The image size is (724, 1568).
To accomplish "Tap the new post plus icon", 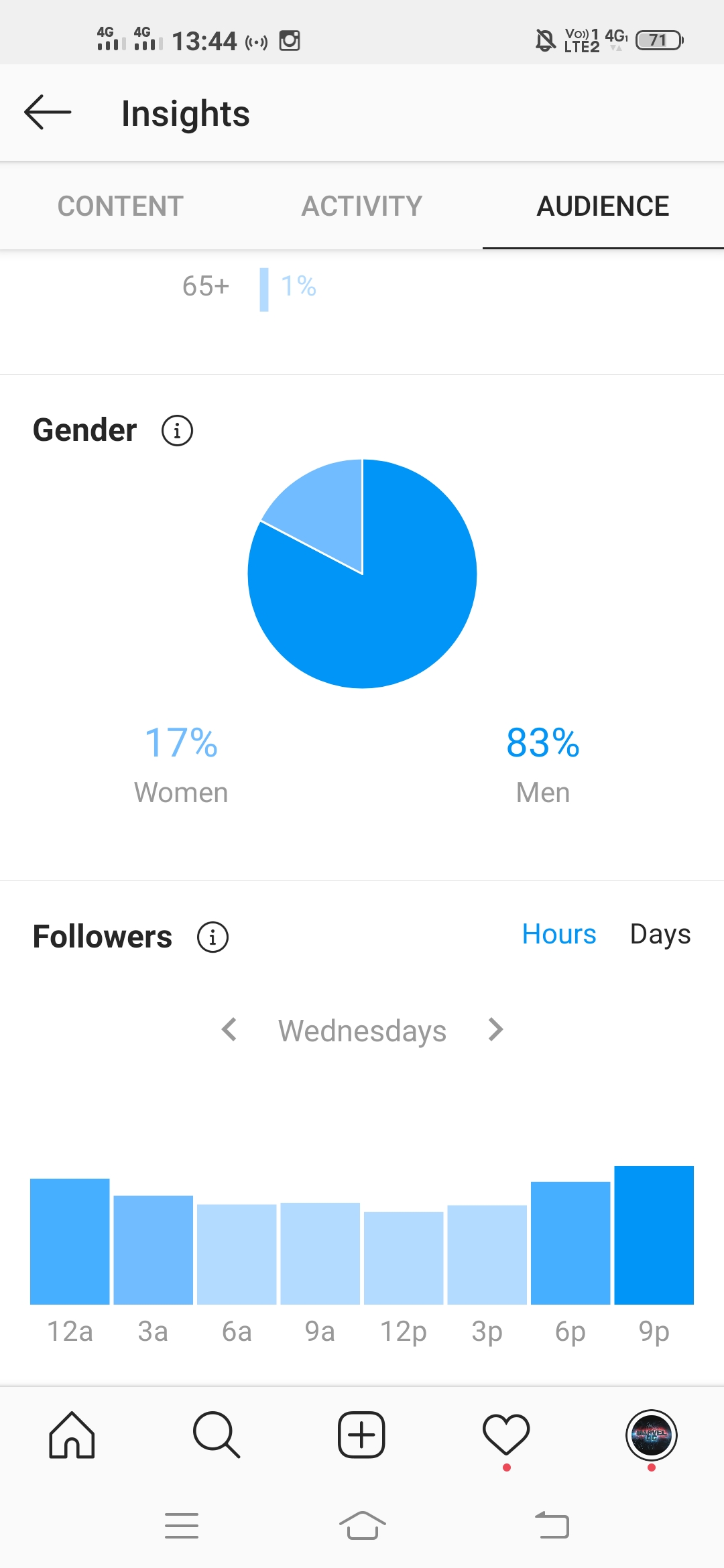I will [361, 1435].
